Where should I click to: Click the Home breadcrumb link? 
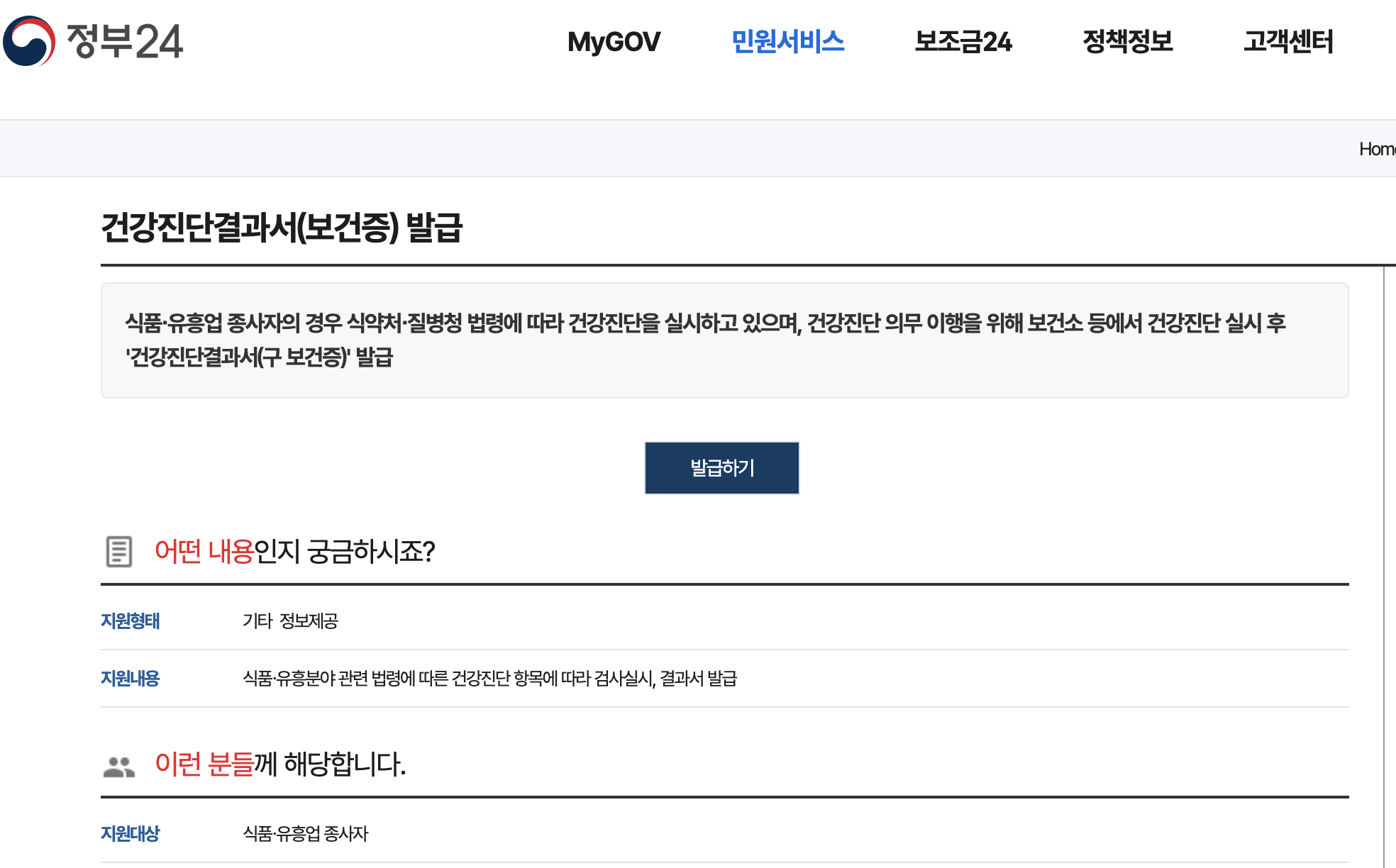[1376, 149]
